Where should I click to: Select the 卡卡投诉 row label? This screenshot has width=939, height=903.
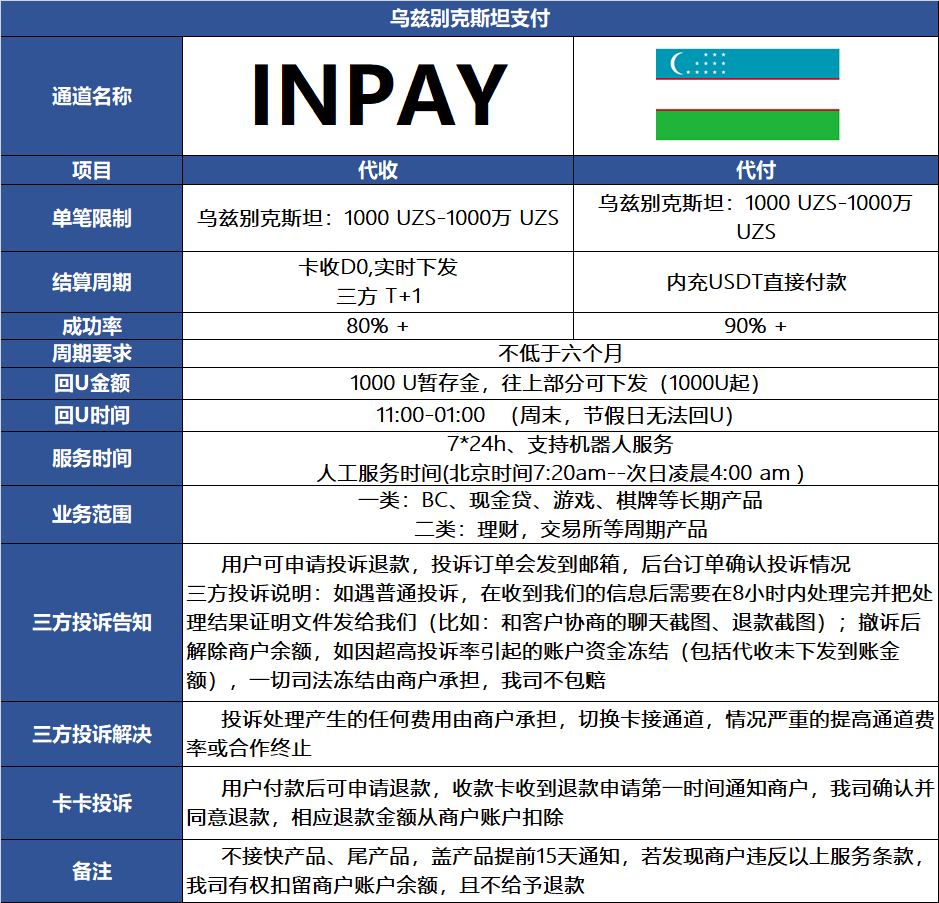[91, 803]
